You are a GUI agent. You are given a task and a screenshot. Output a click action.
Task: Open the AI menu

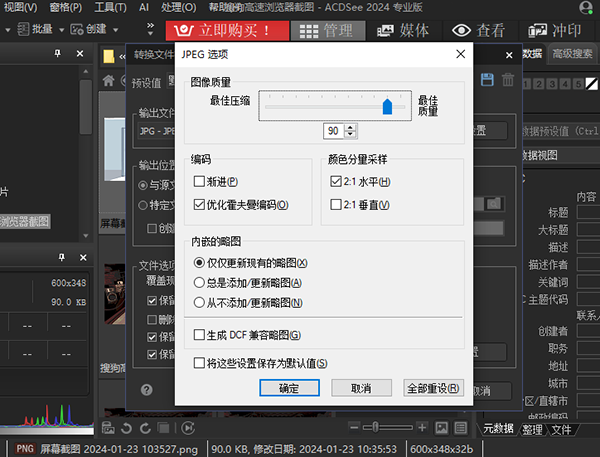coord(144,7)
